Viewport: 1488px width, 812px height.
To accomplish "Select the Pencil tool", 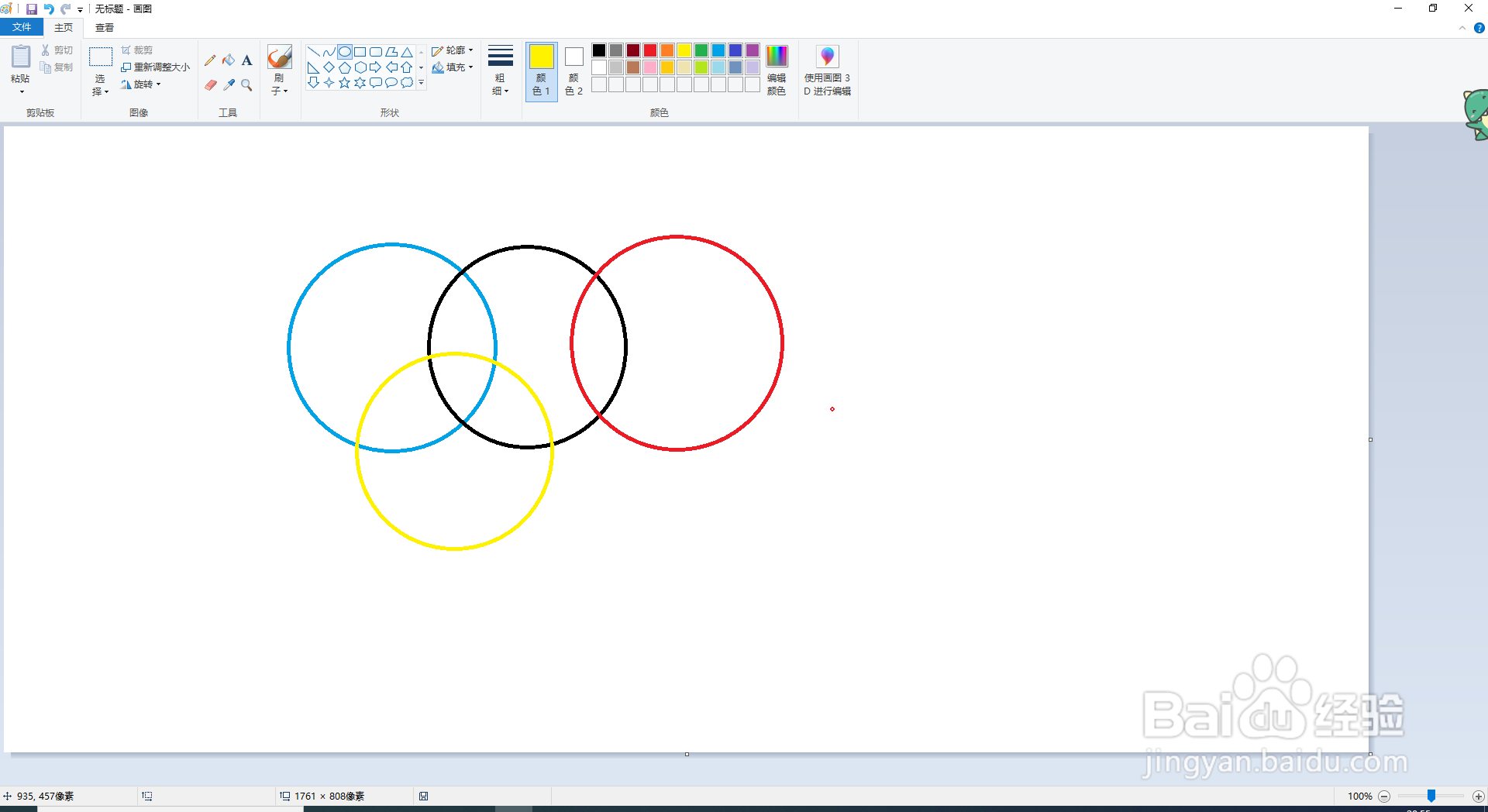I will click(x=210, y=60).
